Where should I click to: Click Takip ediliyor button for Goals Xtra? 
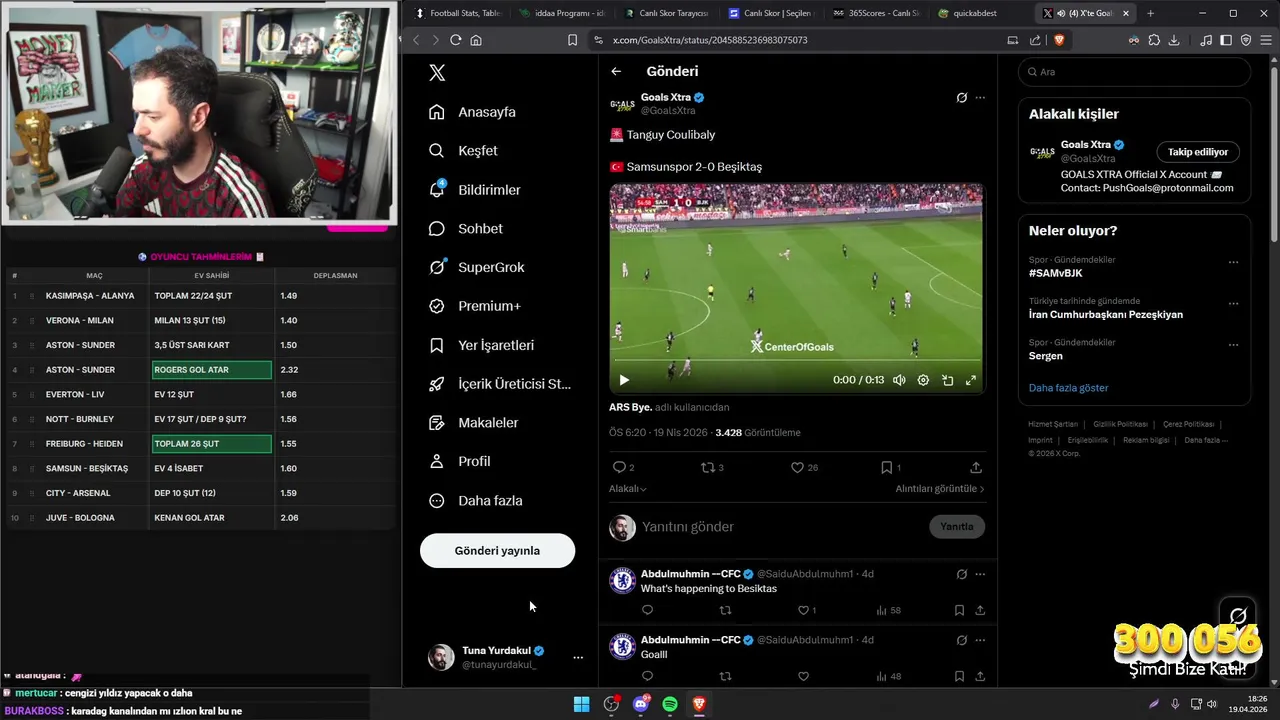click(1198, 152)
